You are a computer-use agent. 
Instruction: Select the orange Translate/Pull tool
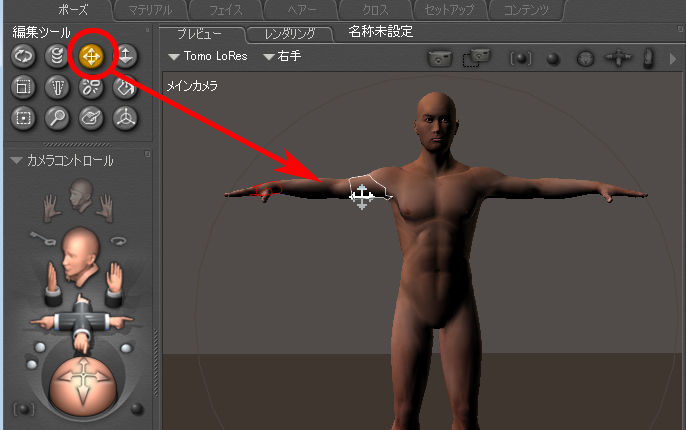tap(91, 56)
